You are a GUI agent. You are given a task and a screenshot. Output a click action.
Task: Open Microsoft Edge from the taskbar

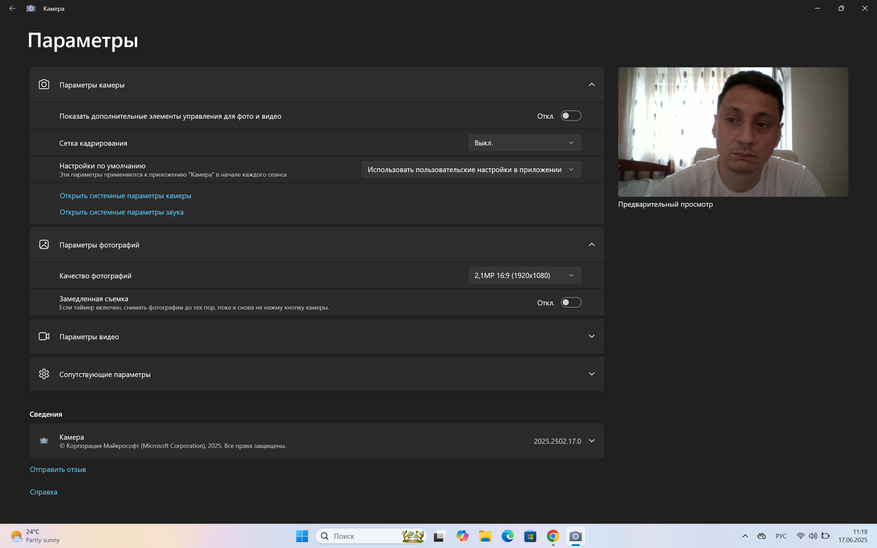pyautogui.click(x=508, y=536)
